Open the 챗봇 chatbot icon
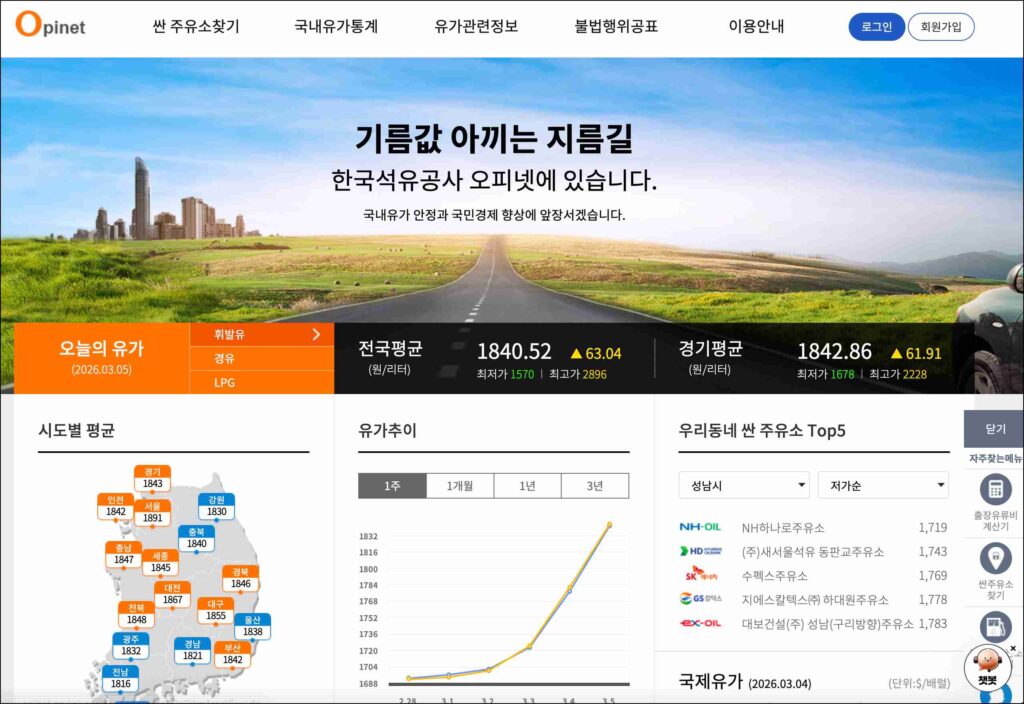The width and height of the screenshot is (1024, 704). point(987,667)
